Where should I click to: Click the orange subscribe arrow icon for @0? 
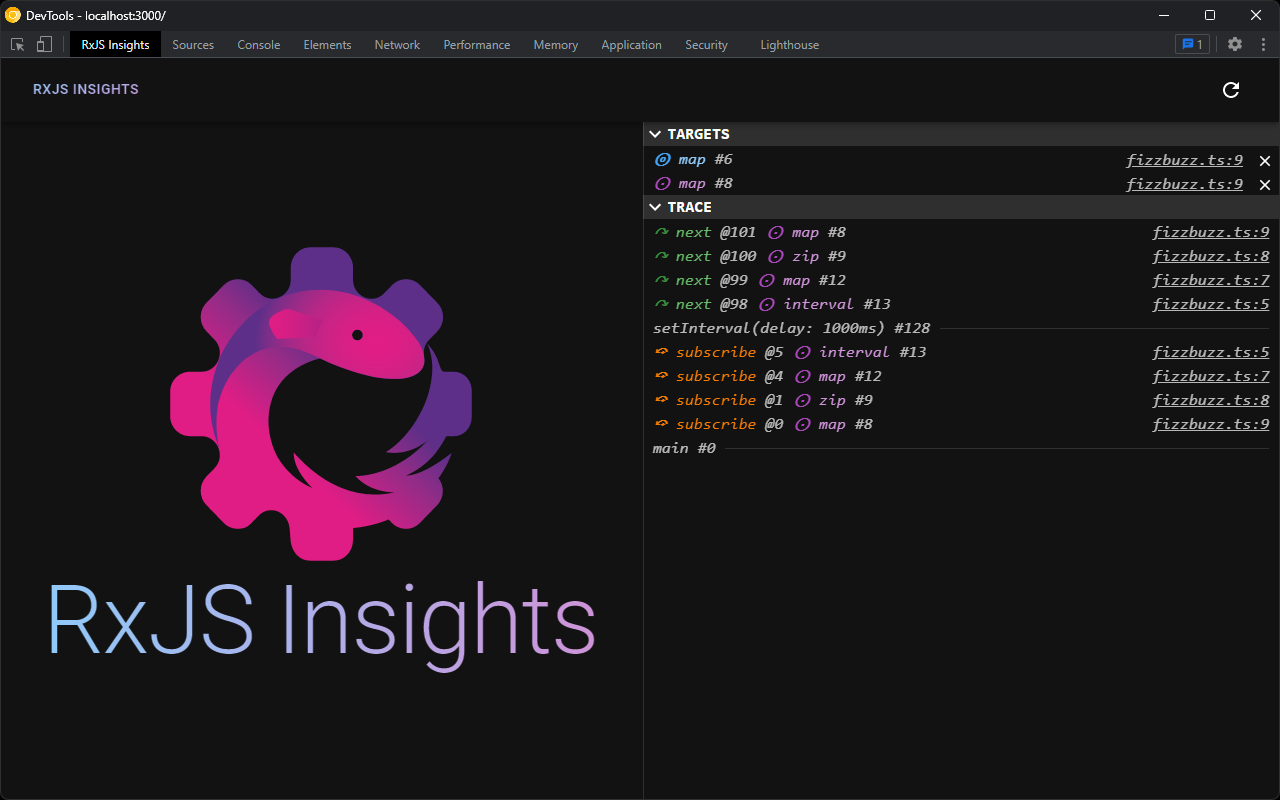point(661,424)
